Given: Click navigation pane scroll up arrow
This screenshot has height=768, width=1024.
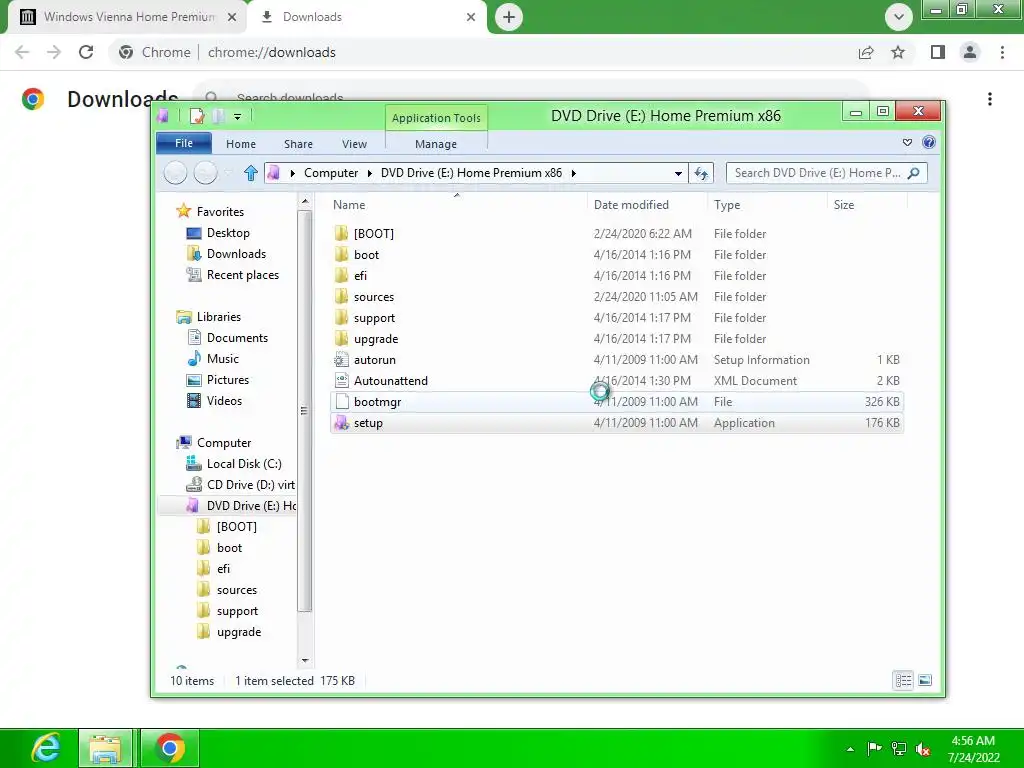Looking at the screenshot, I should (x=305, y=201).
